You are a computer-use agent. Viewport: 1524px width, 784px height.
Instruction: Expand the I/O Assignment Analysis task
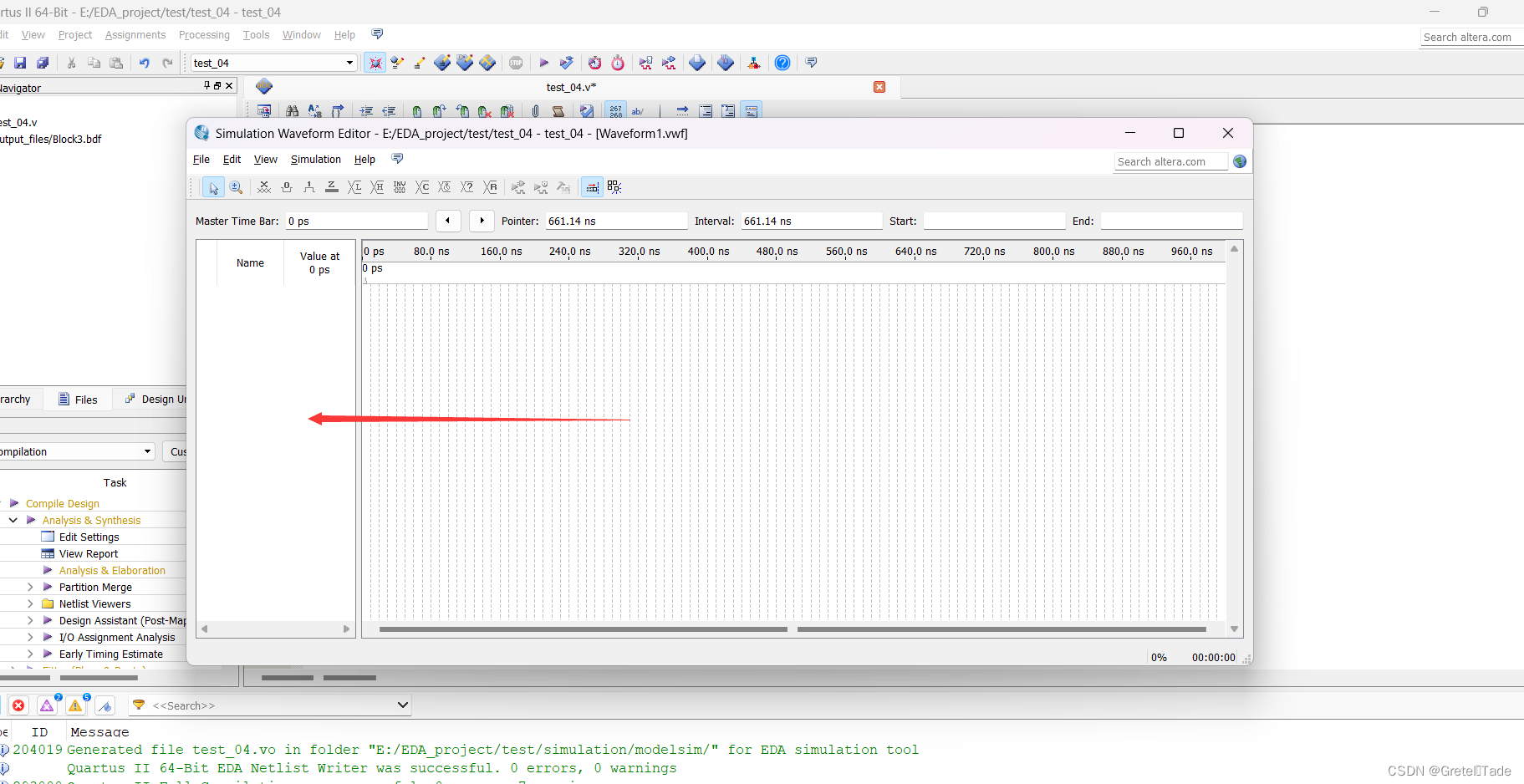coord(30,637)
